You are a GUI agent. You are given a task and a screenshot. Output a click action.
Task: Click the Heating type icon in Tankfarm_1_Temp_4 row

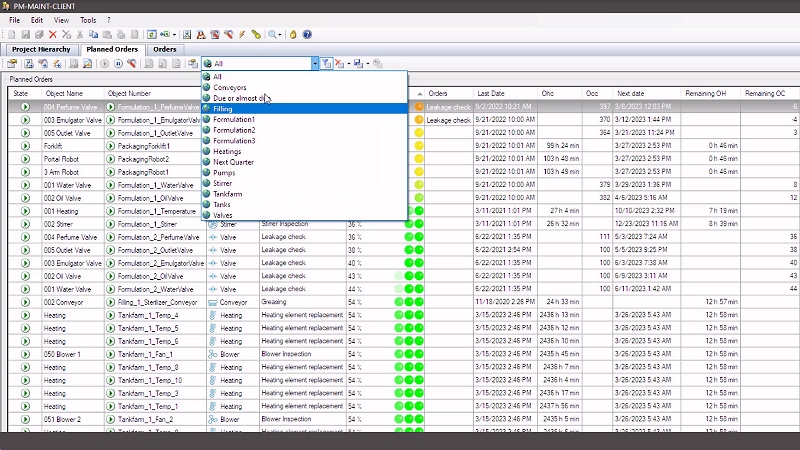pos(213,315)
